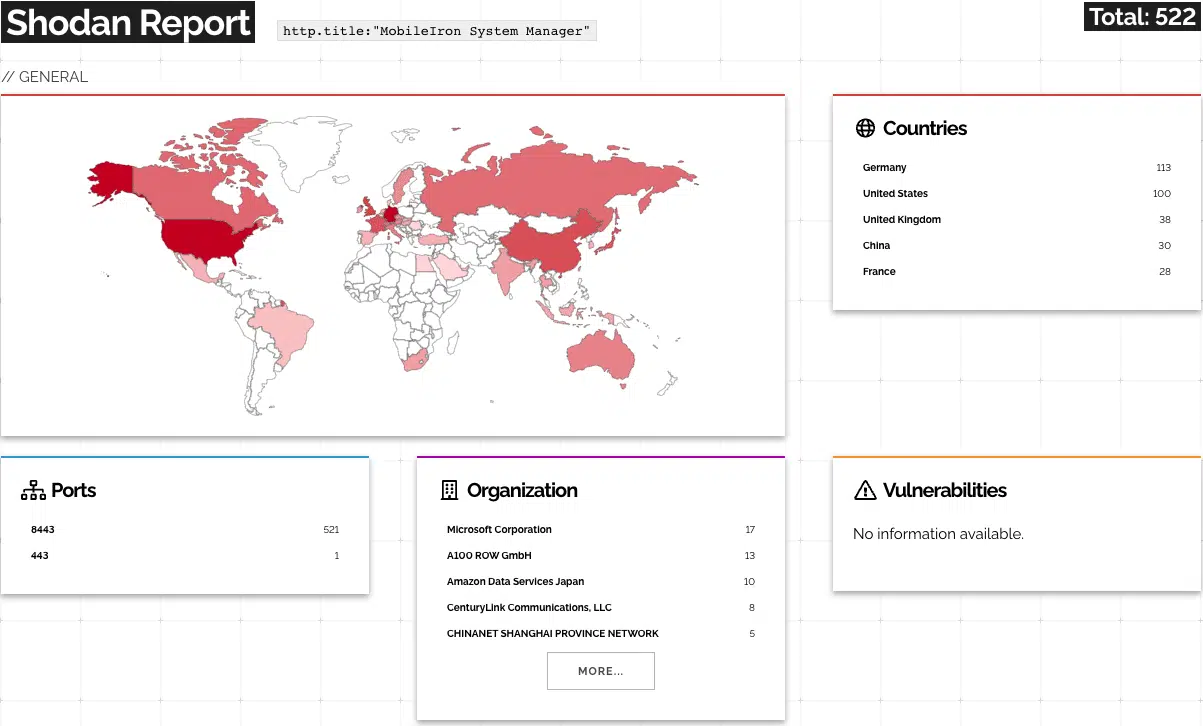Select port 8443 in Ports list
The image size is (1203, 726).
pos(43,530)
